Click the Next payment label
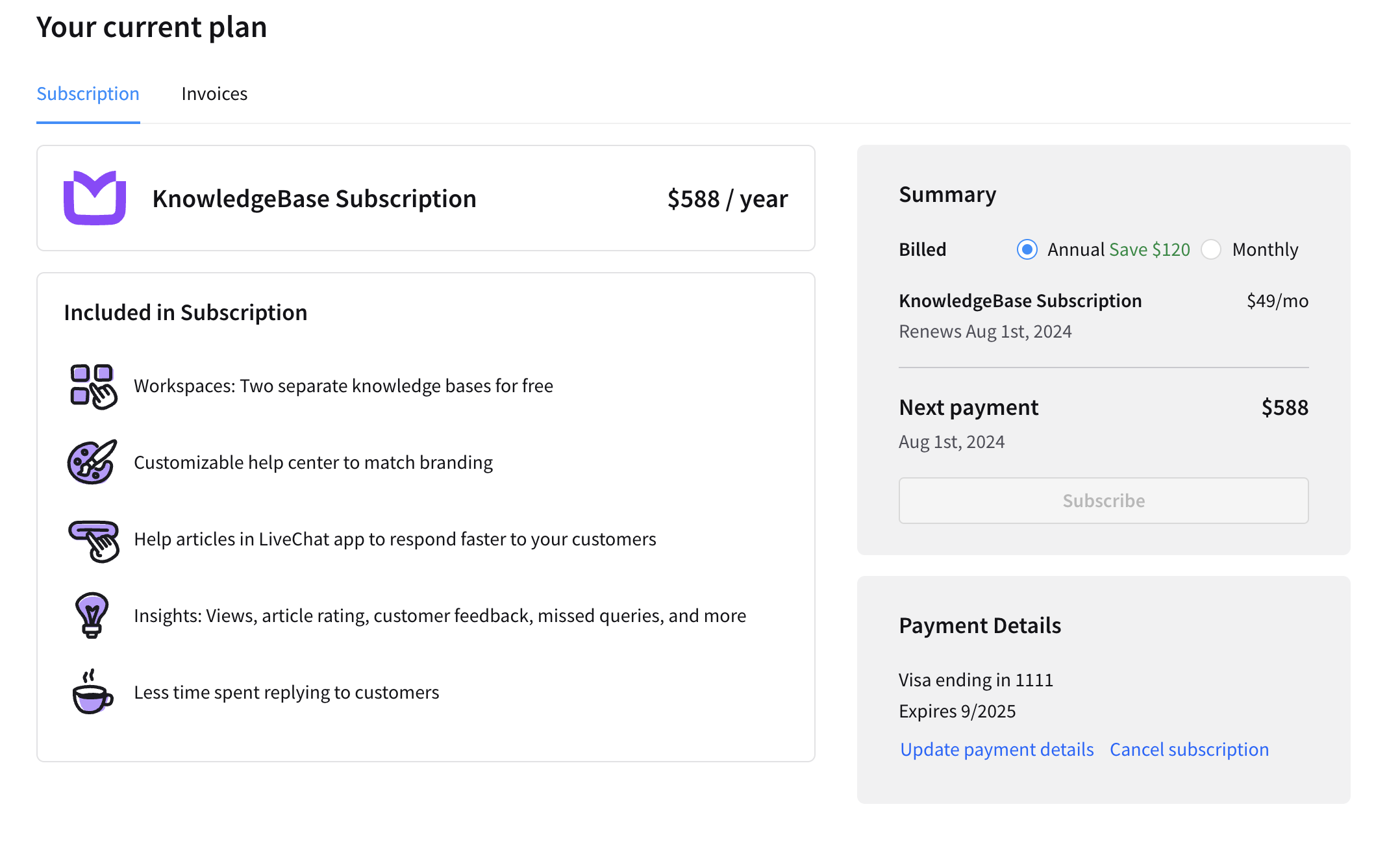 [969, 407]
